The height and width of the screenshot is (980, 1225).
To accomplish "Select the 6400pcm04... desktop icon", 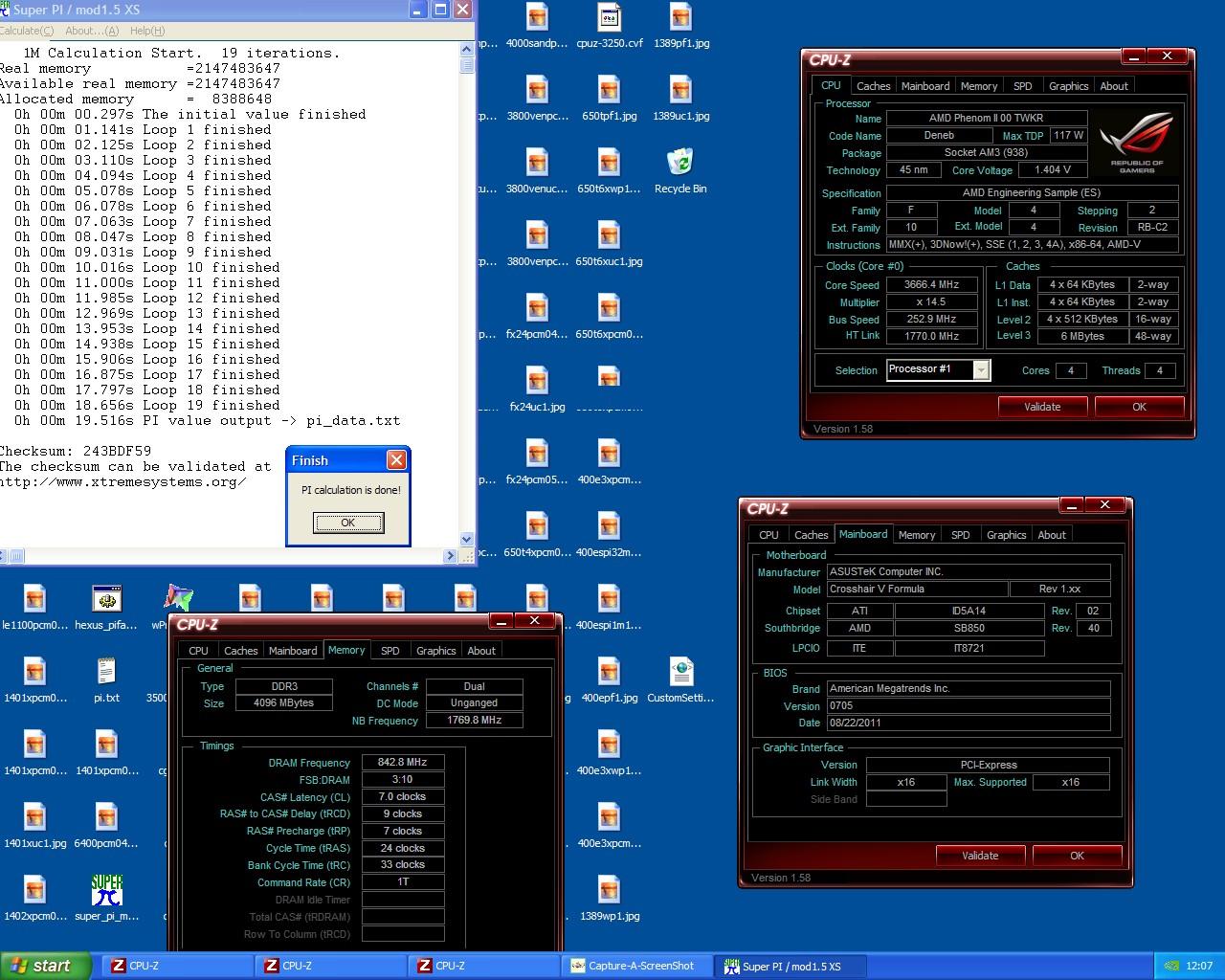I will (106, 826).
